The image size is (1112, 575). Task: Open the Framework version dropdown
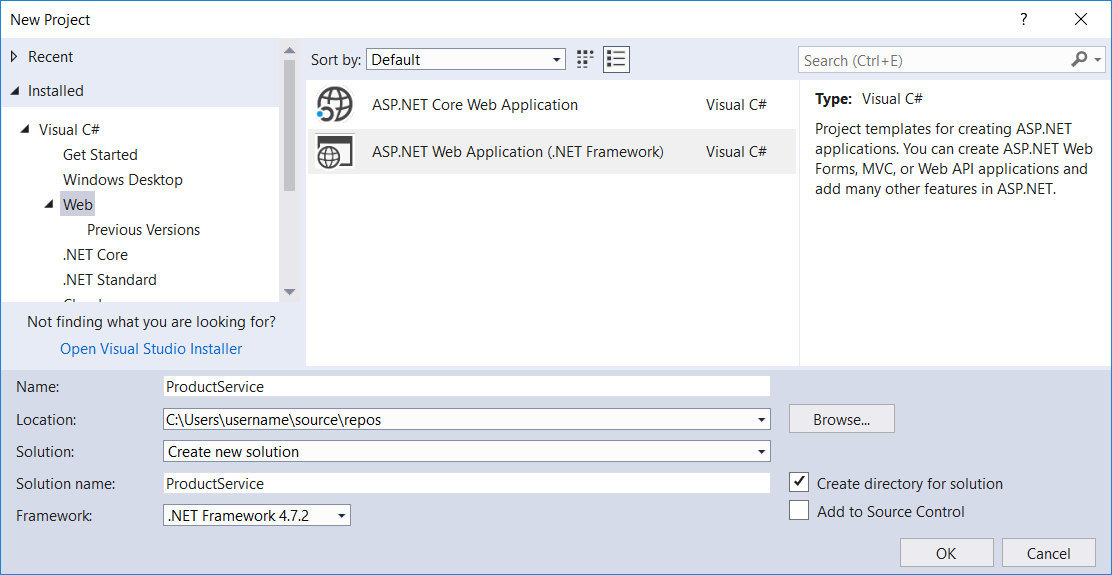257,516
